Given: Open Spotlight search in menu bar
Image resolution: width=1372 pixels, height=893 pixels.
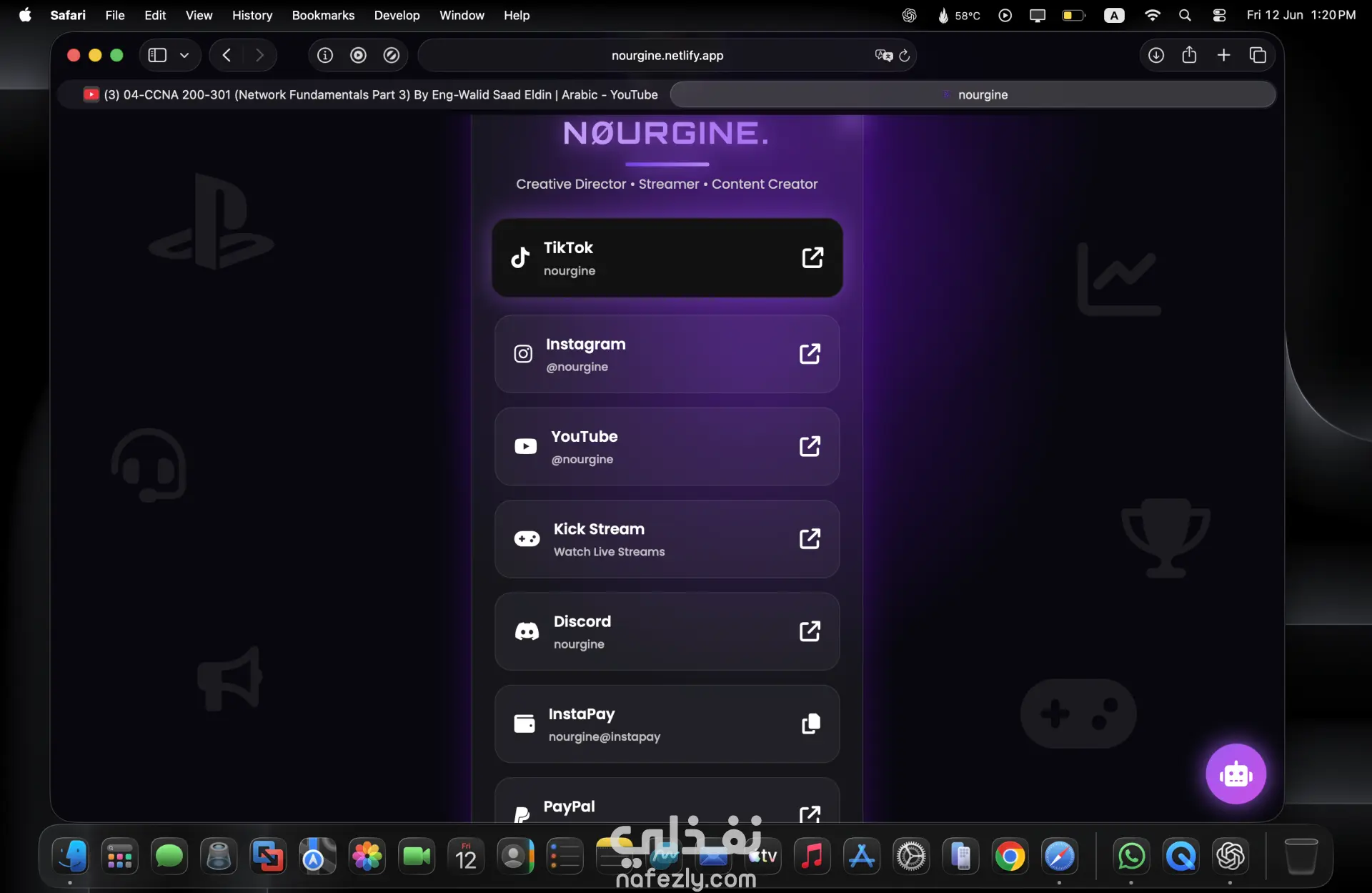Looking at the screenshot, I should coord(1185,15).
